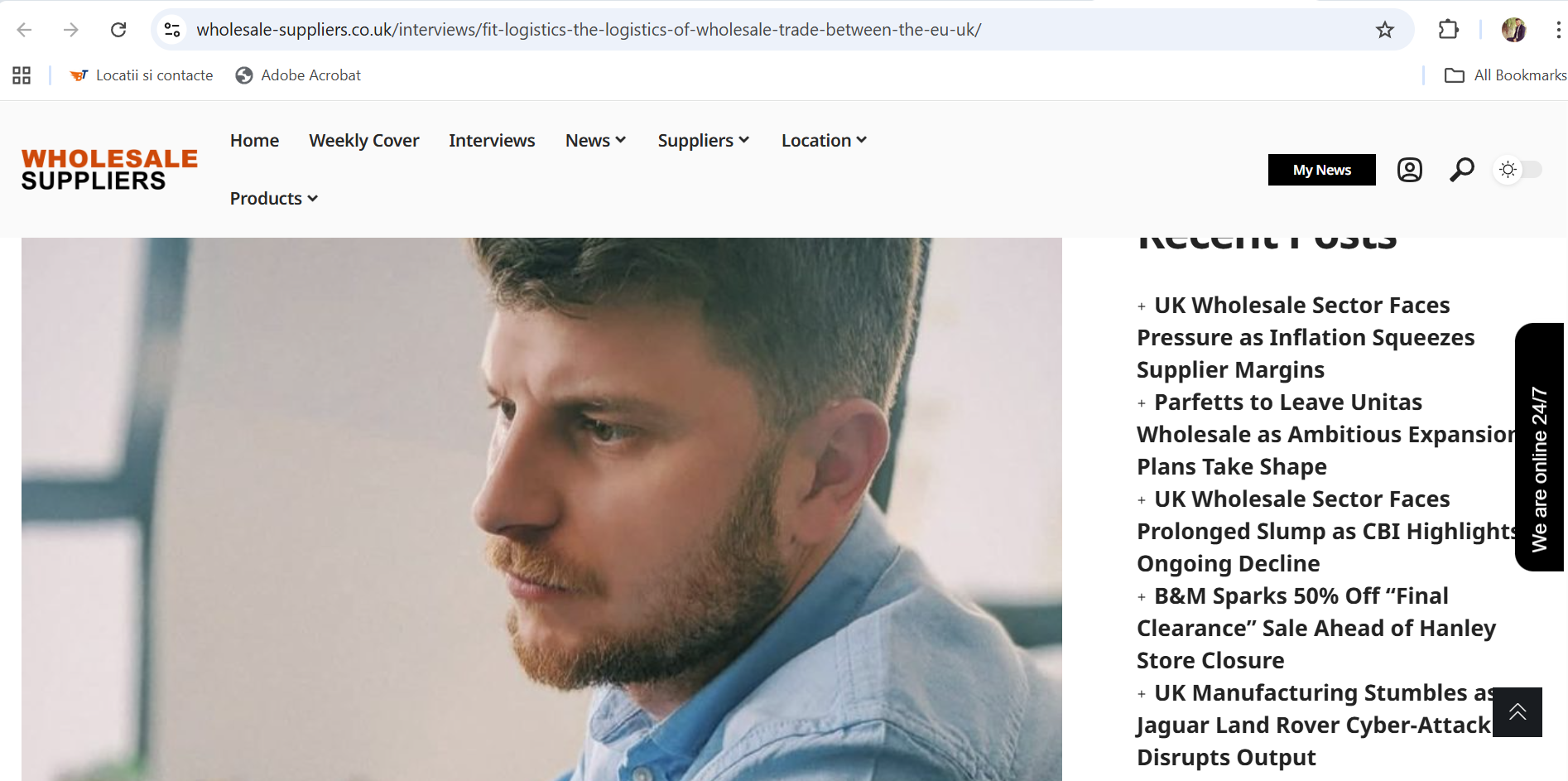This screenshot has width=1568, height=781.
Task: Open the browser extensions puzzle icon
Action: click(x=1448, y=30)
